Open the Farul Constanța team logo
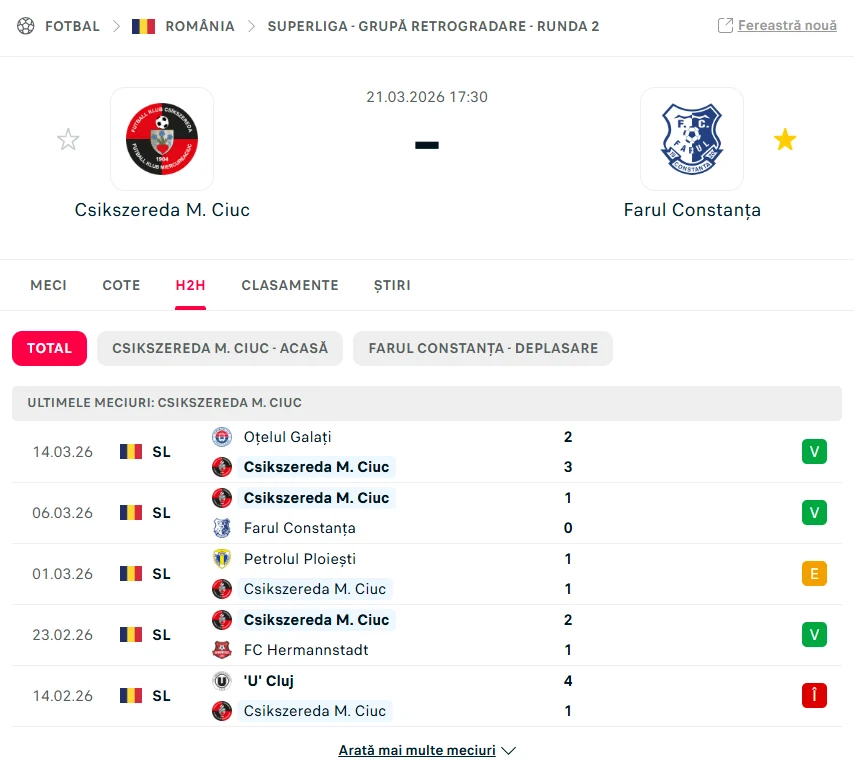The image size is (854, 760). click(692, 139)
